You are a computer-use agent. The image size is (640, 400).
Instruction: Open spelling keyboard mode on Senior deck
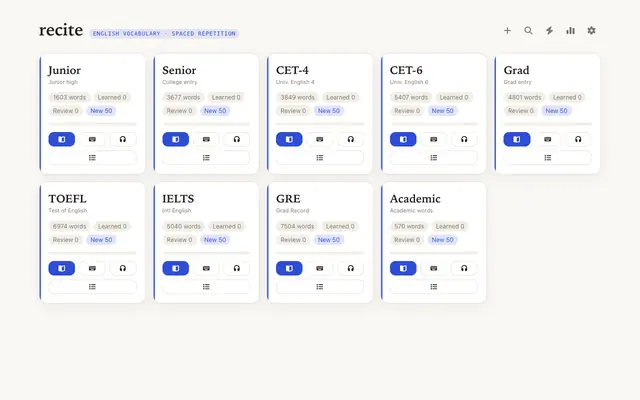coord(206,139)
